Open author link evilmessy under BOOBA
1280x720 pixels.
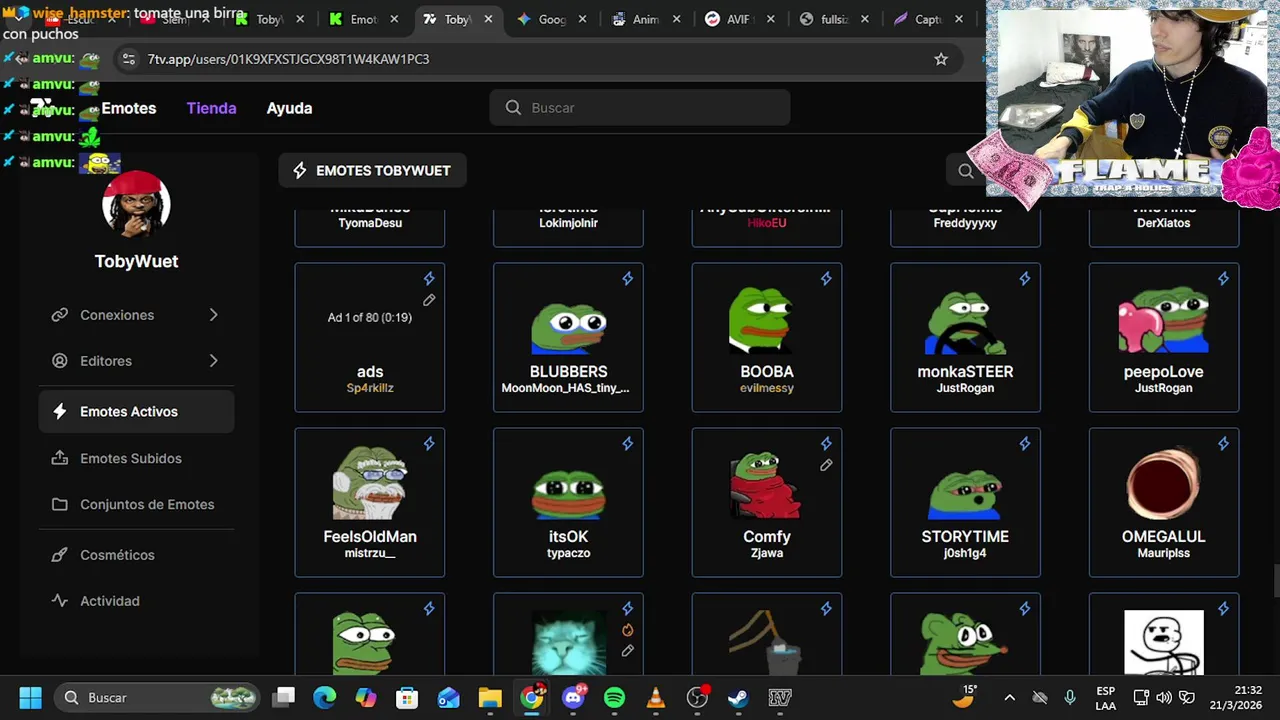(767, 388)
